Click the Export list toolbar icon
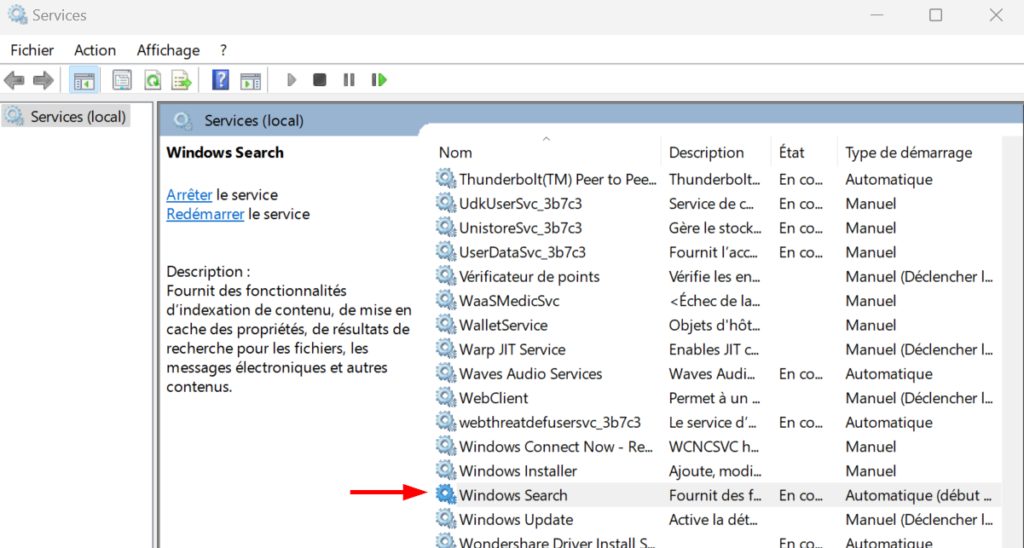 (182, 80)
